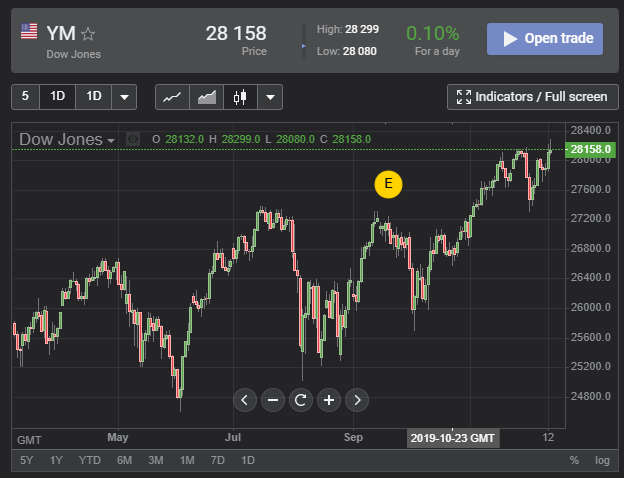This screenshot has height=478, width=624.
Task: Select the line chart type icon
Action: point(172,97)
